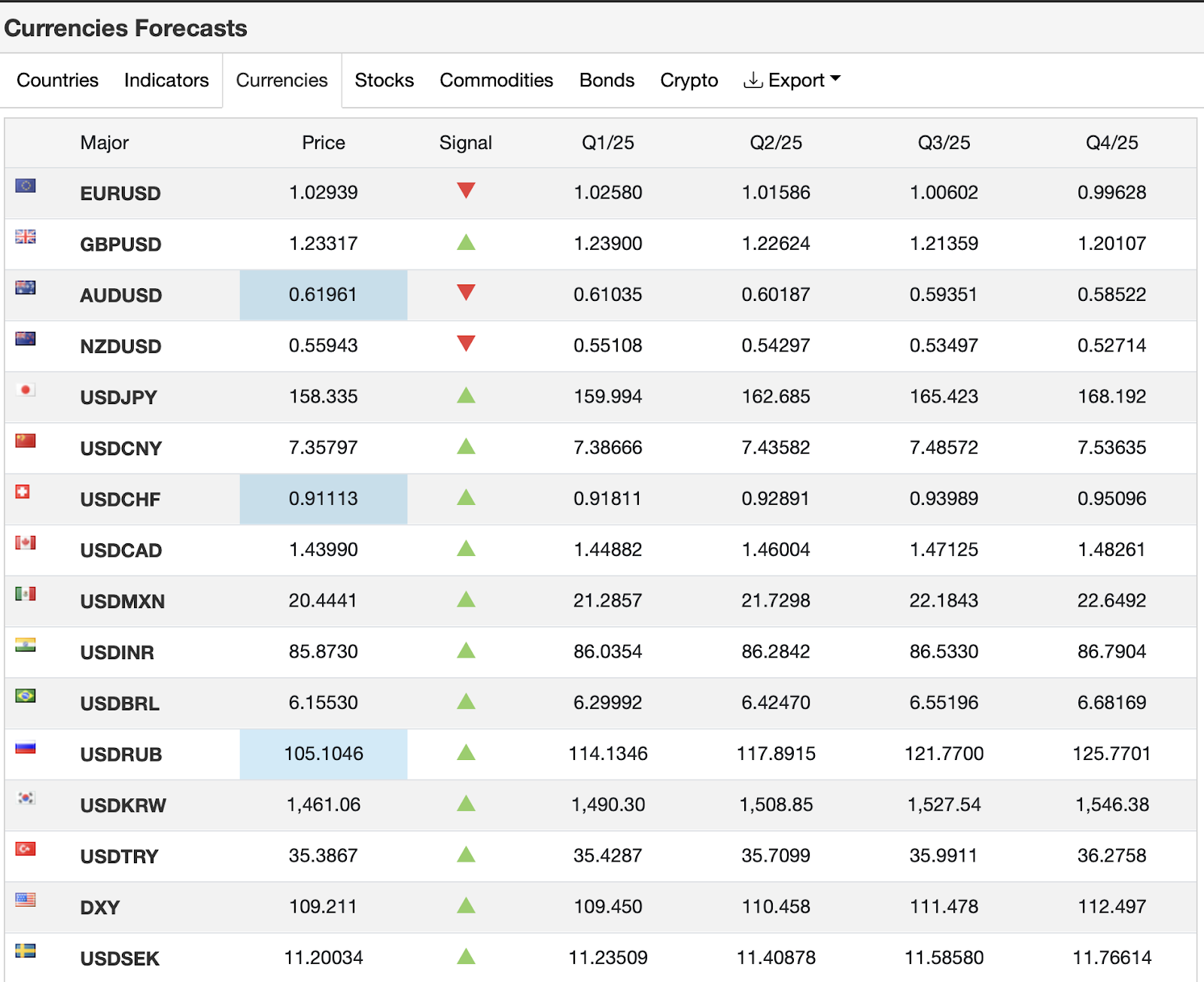1204x982 pixels.
Task: Click the USDSEK Q2/25 forecast 11.40878
Action: (776, 958)
